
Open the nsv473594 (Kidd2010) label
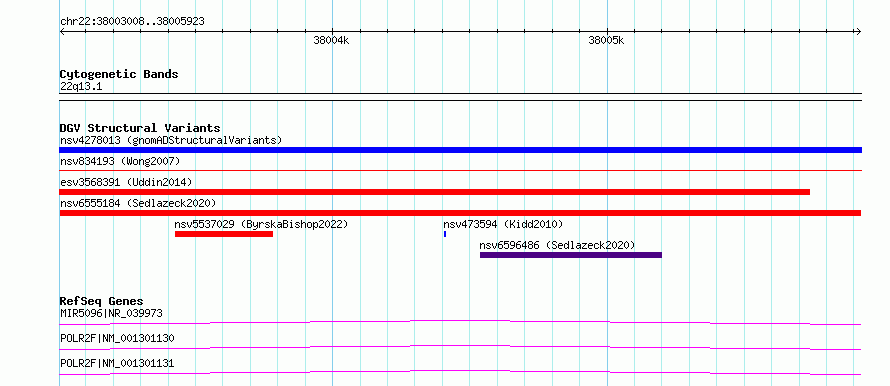click(503, 224)
